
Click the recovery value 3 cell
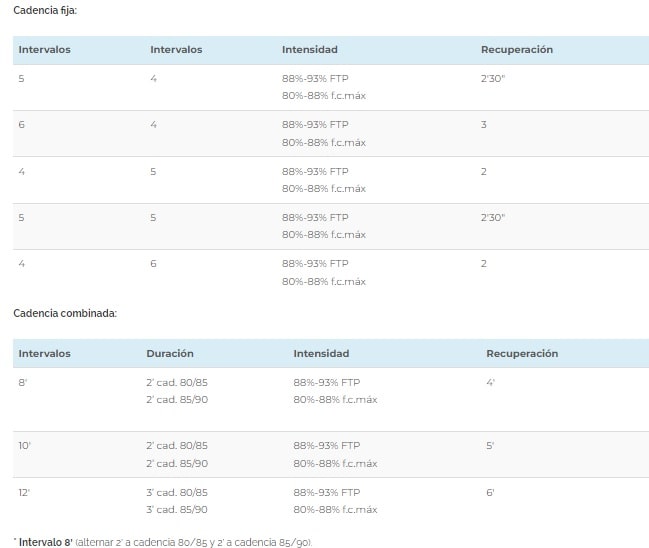(x=483, y=125)
